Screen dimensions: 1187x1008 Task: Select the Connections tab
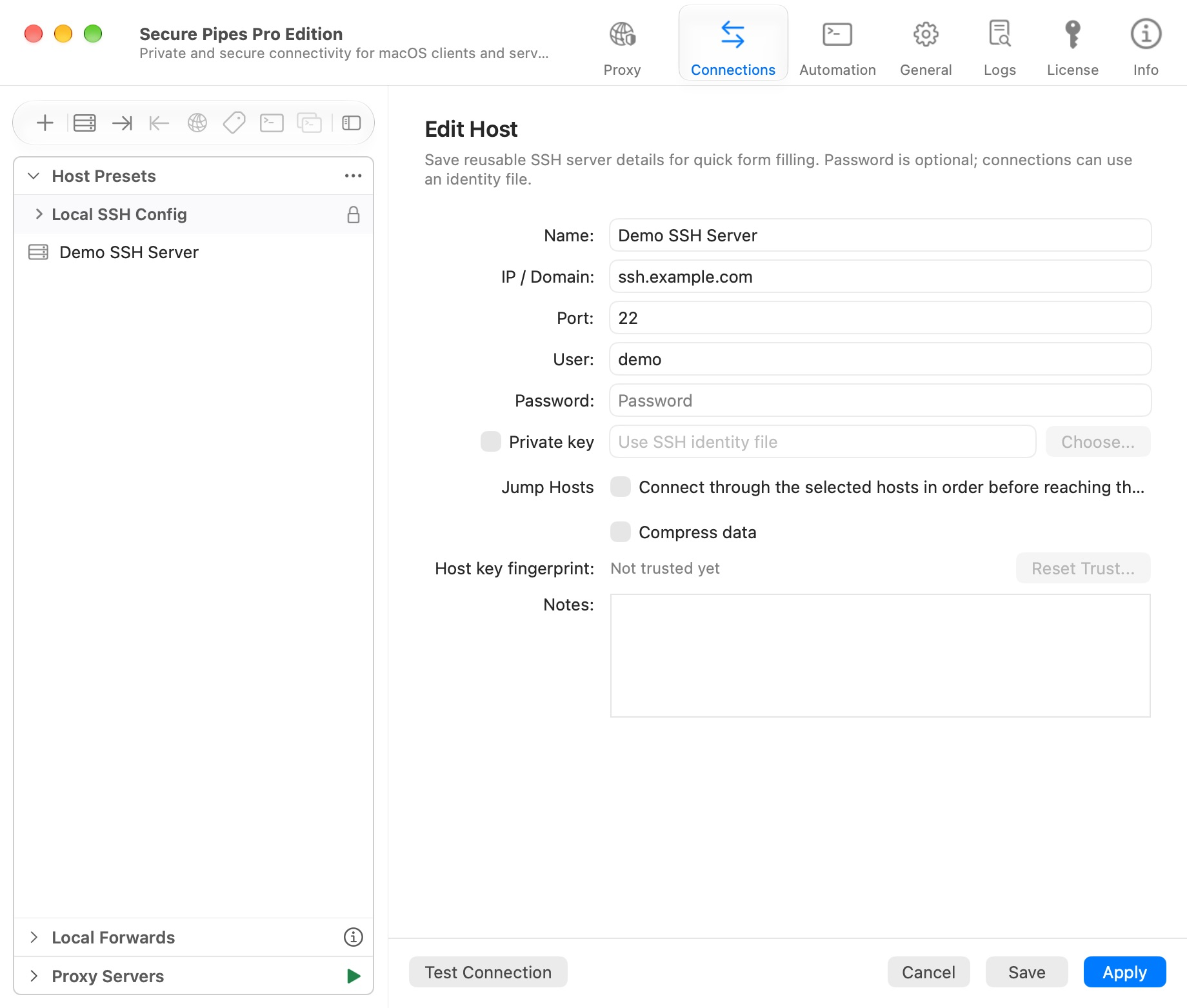coord(733,44)
